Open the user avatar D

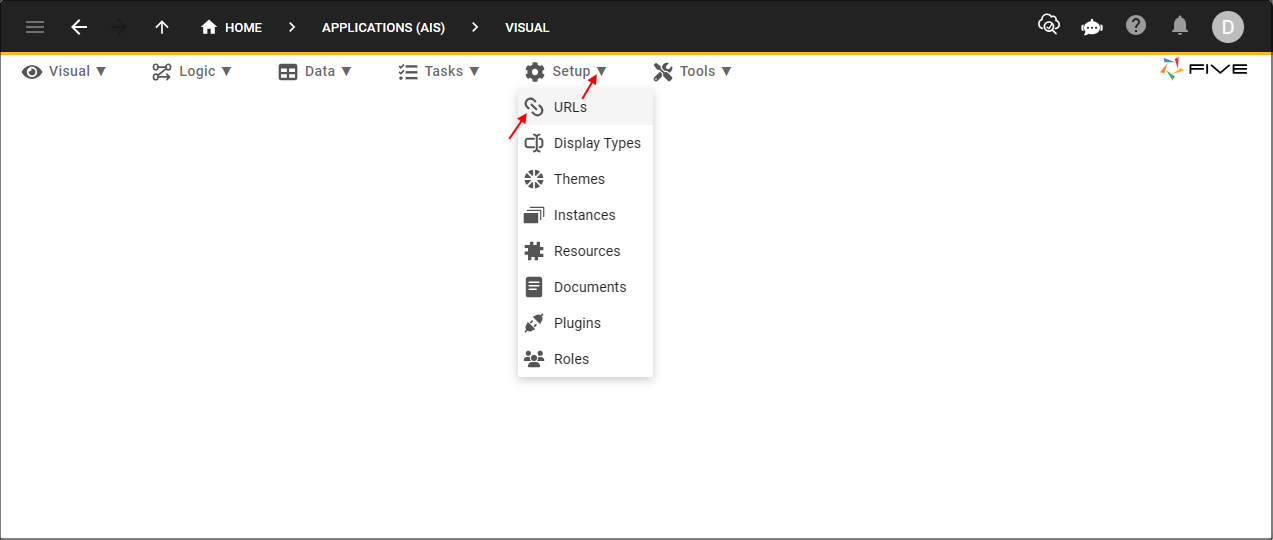(1227, 27)
